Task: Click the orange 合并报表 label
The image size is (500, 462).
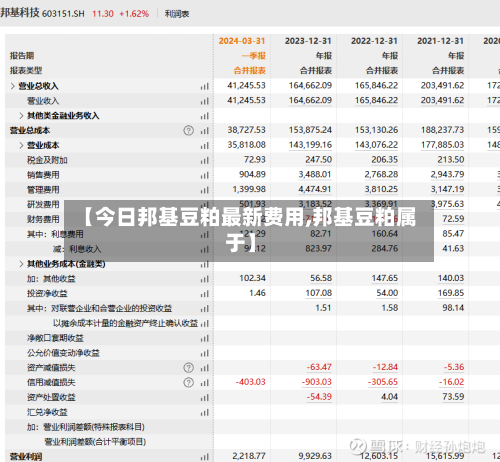Action: (250, 71)
